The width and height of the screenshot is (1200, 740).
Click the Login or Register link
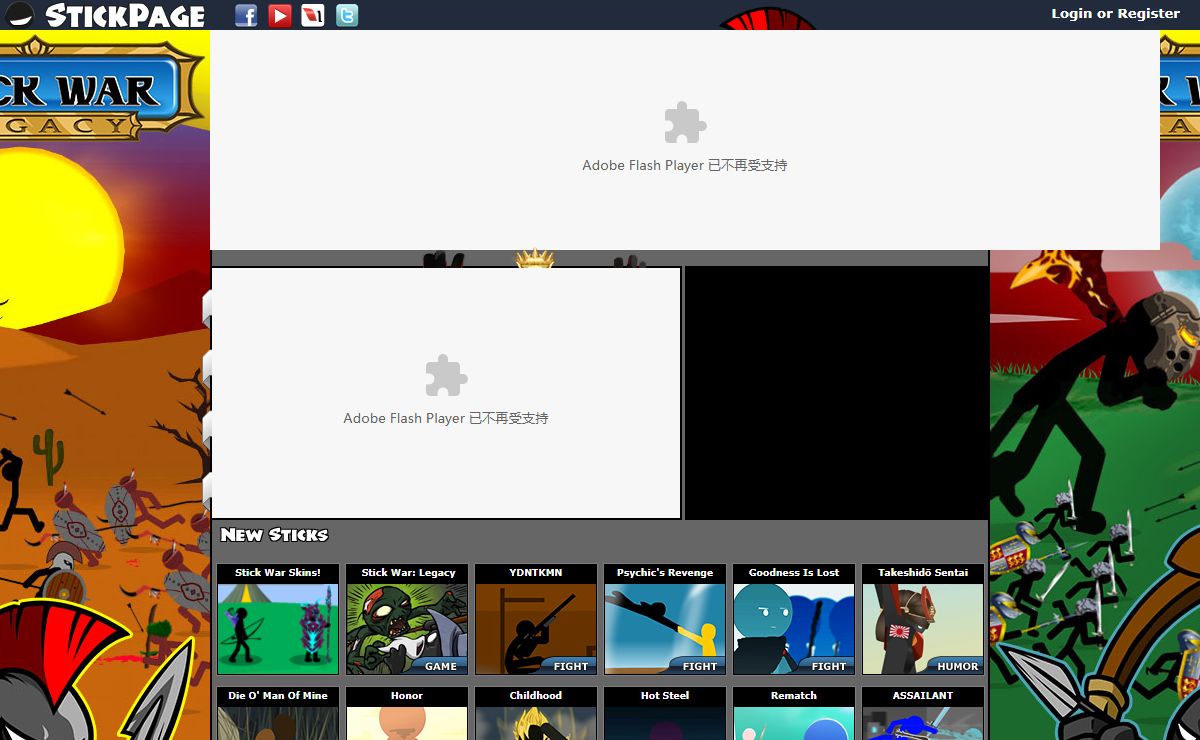1115,13
